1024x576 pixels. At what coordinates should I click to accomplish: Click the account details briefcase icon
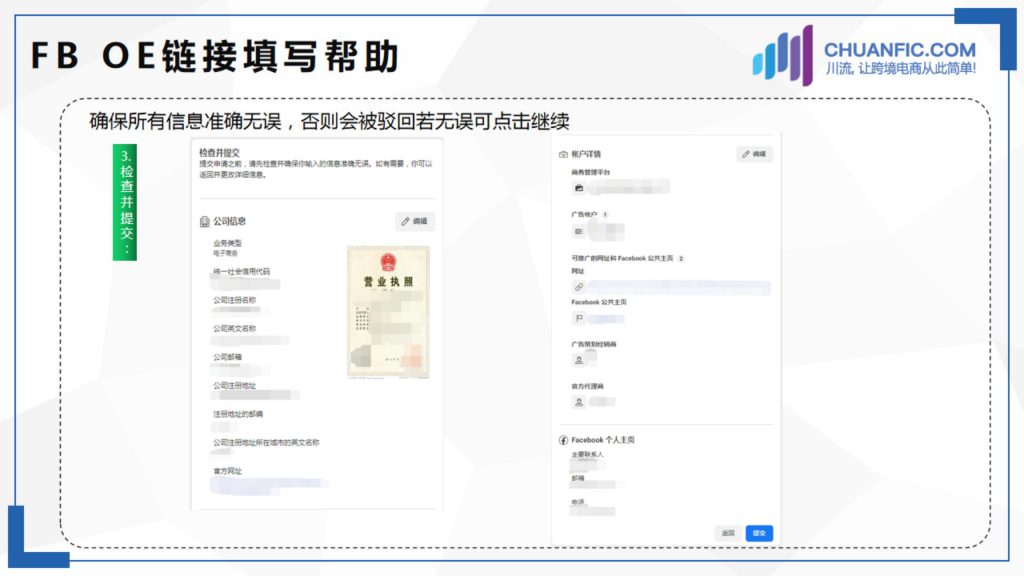coord(563,155)
